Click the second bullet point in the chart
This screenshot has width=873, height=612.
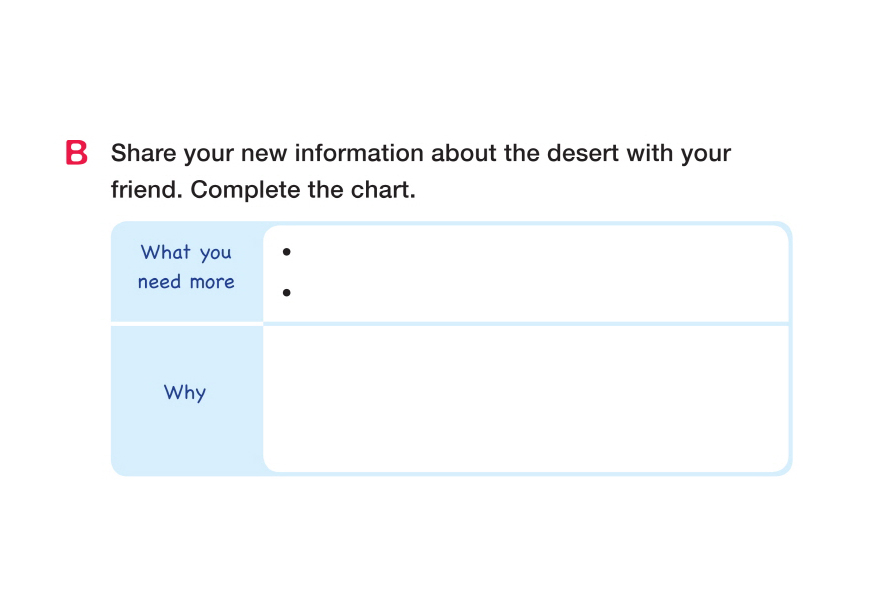[x=287, y=293]
